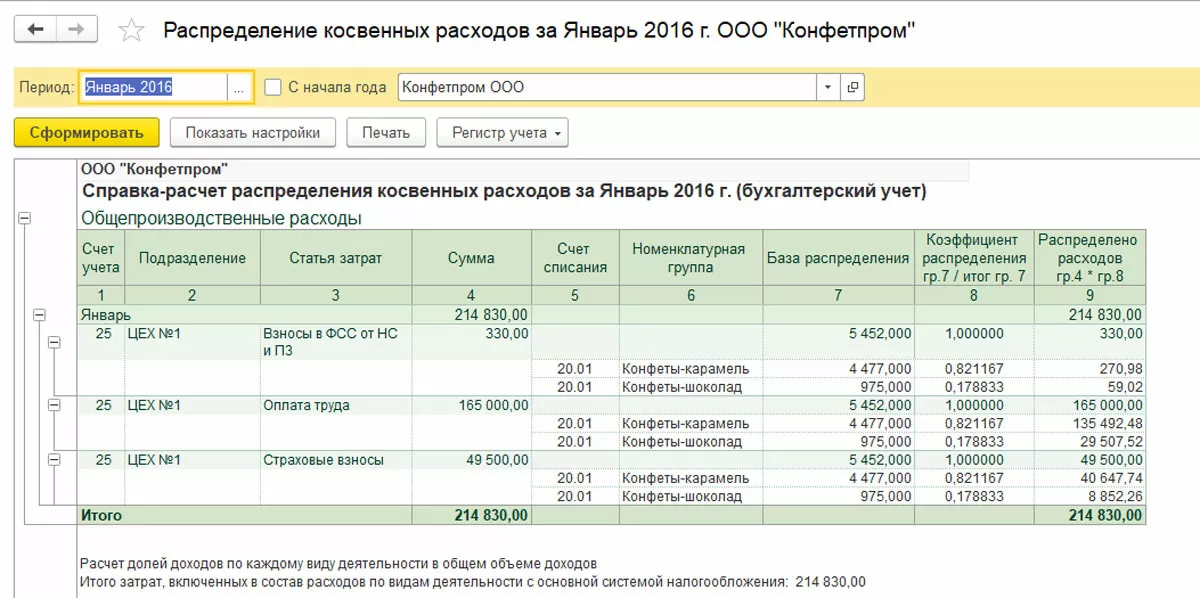Open the organization dropdown arrow

click(x=828, y=87)
